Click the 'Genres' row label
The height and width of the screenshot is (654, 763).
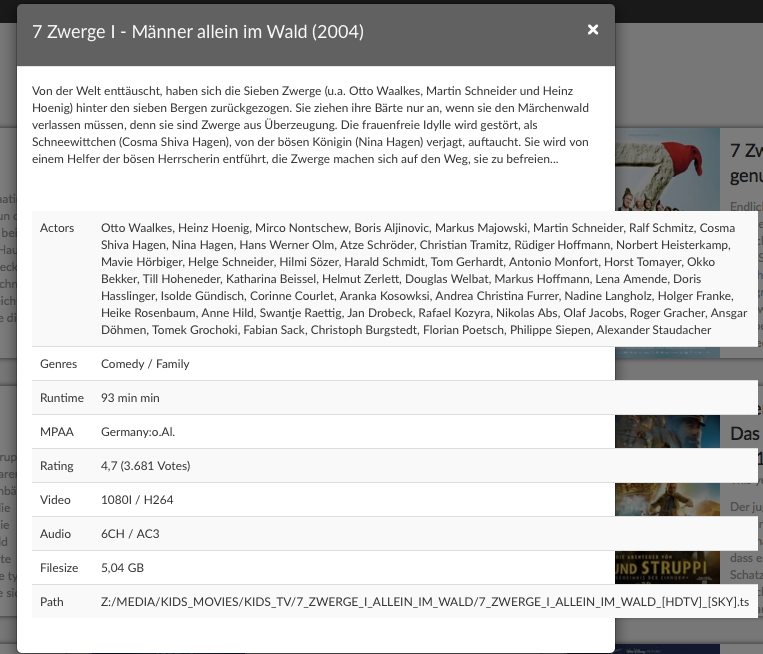58,364
